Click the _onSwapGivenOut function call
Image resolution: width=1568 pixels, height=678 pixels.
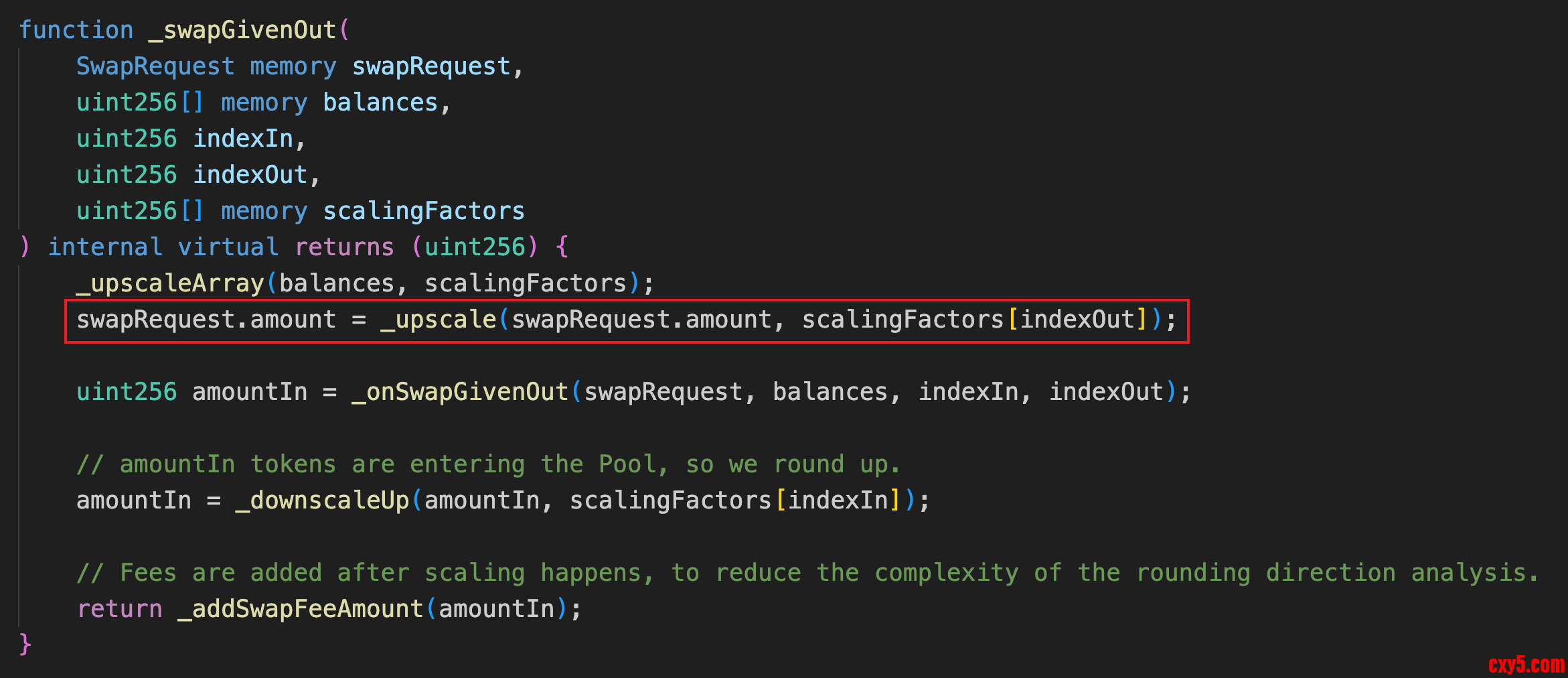(460, 392)
